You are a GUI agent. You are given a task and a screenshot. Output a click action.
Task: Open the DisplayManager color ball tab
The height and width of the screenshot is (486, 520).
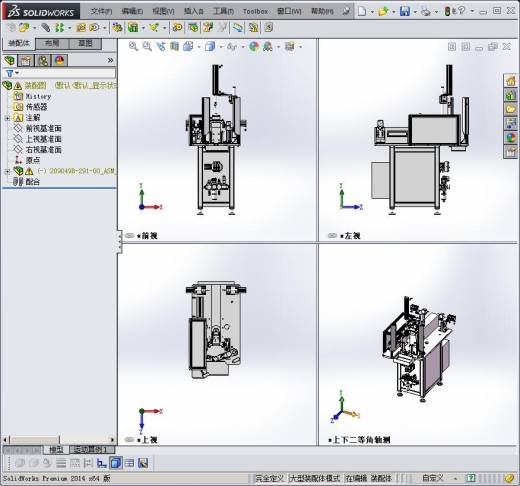[x=60, y=61]
